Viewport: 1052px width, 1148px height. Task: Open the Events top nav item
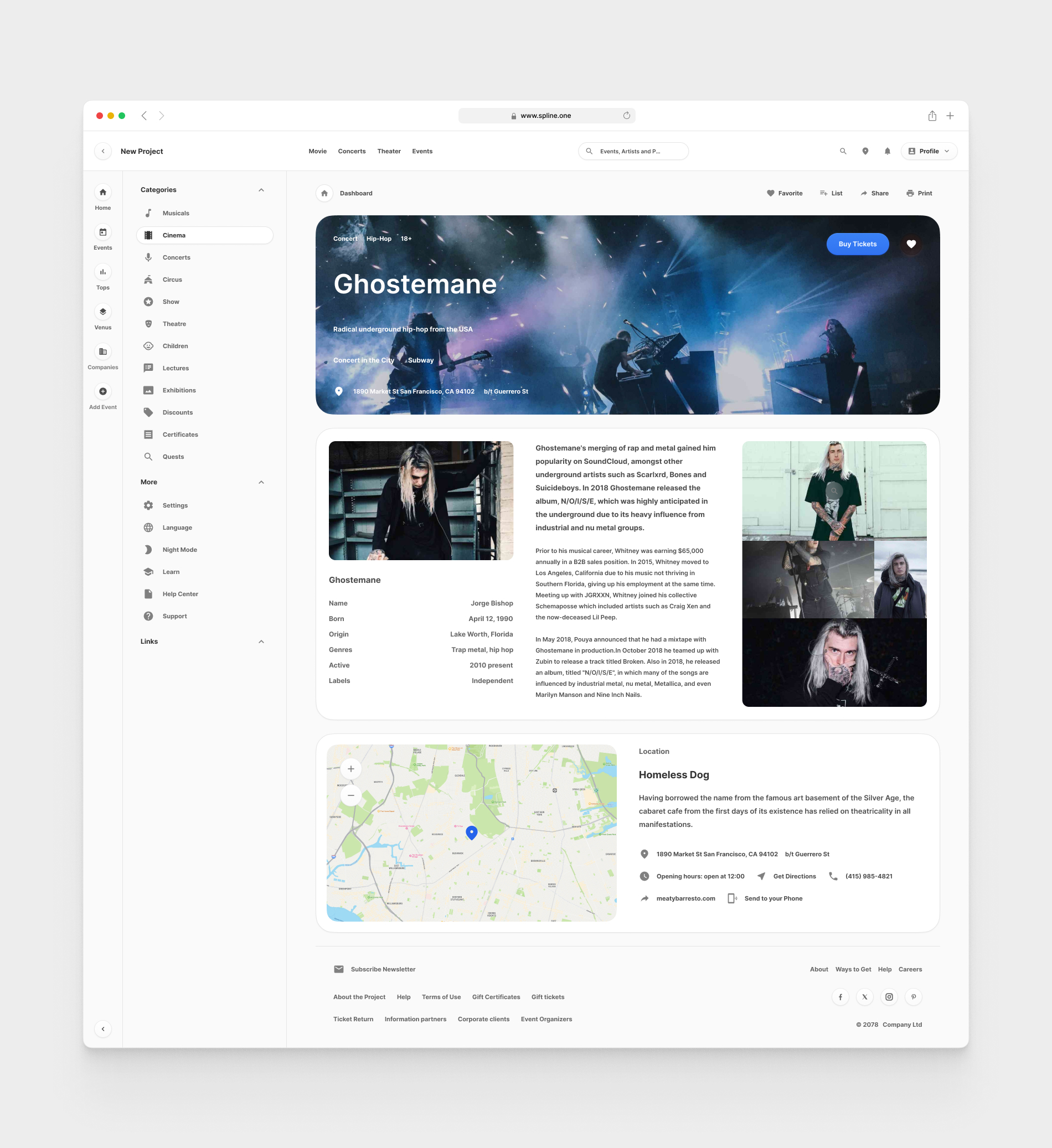click(x=422, y=151)
